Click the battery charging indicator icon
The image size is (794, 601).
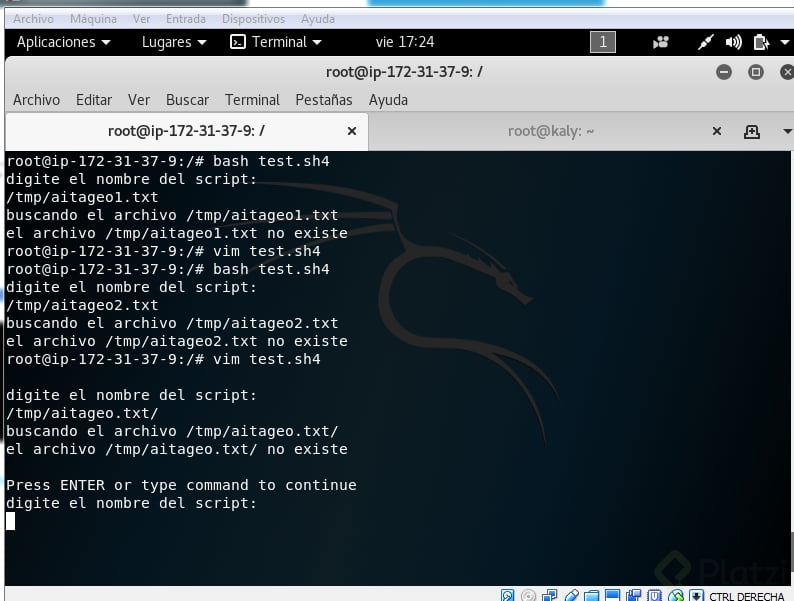tap(761, 42)
